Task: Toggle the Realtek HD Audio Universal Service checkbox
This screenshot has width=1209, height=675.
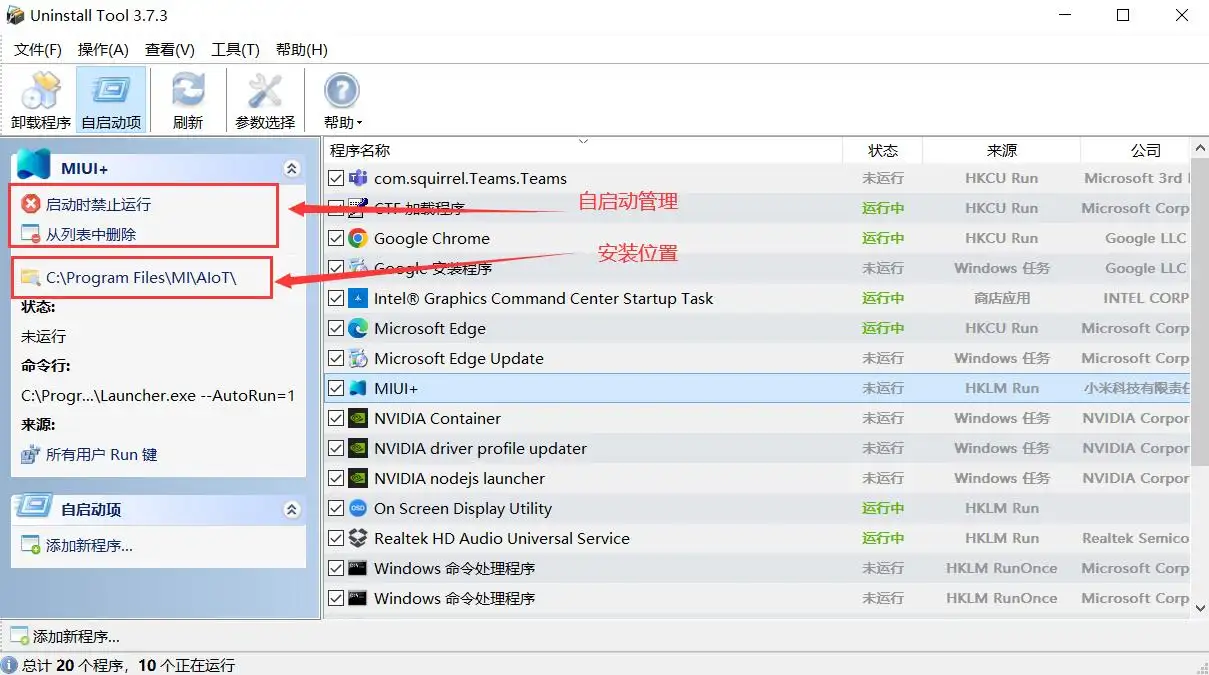Action: (x=336, y=538)
